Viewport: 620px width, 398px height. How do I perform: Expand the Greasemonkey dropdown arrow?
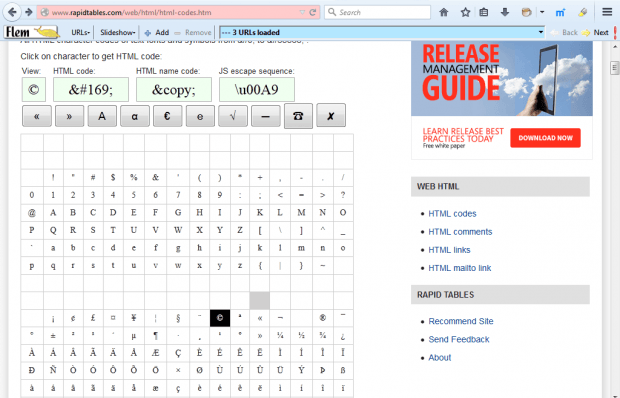[x=542, y=12]
